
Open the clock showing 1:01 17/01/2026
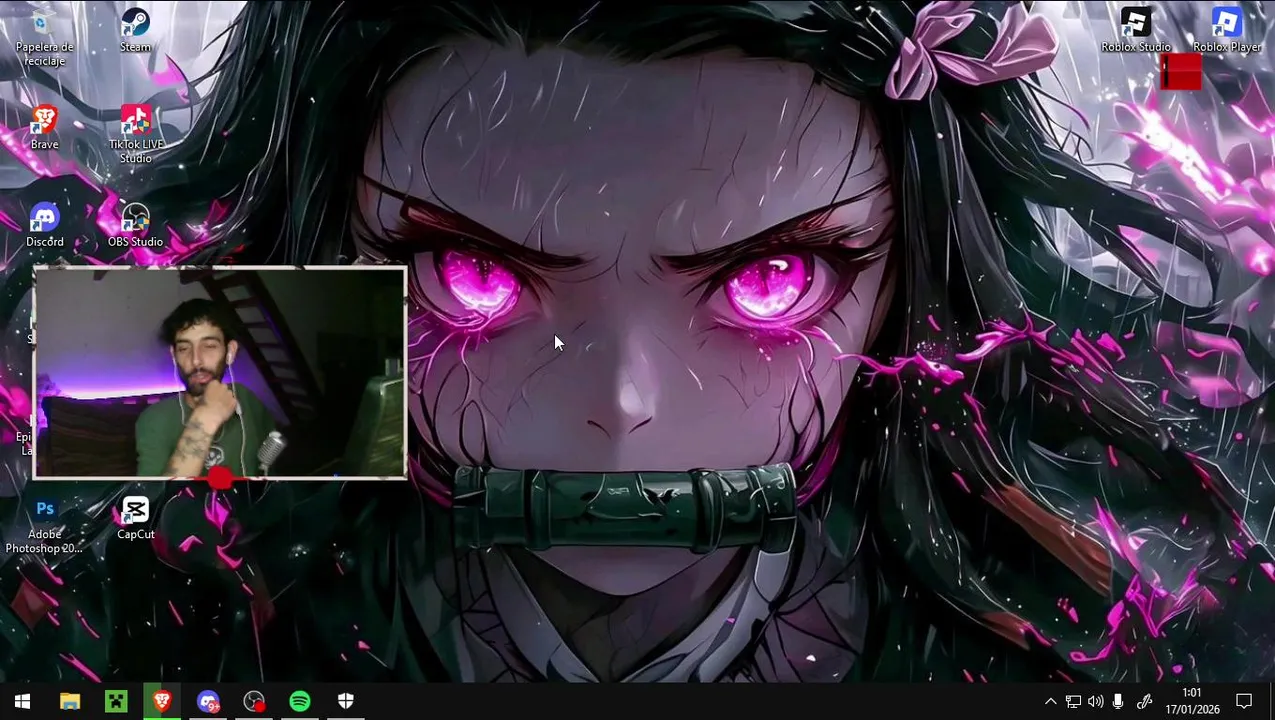(x=1192, y=701)
